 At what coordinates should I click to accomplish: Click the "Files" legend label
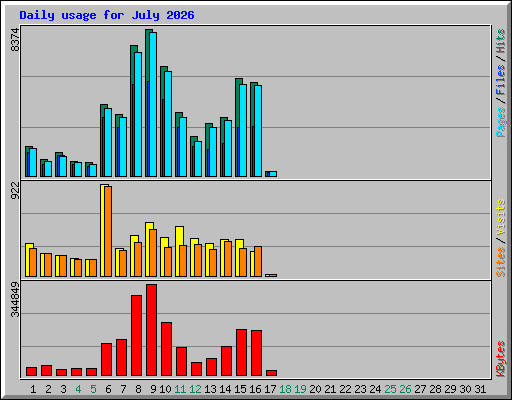click(x=500, y=80)
